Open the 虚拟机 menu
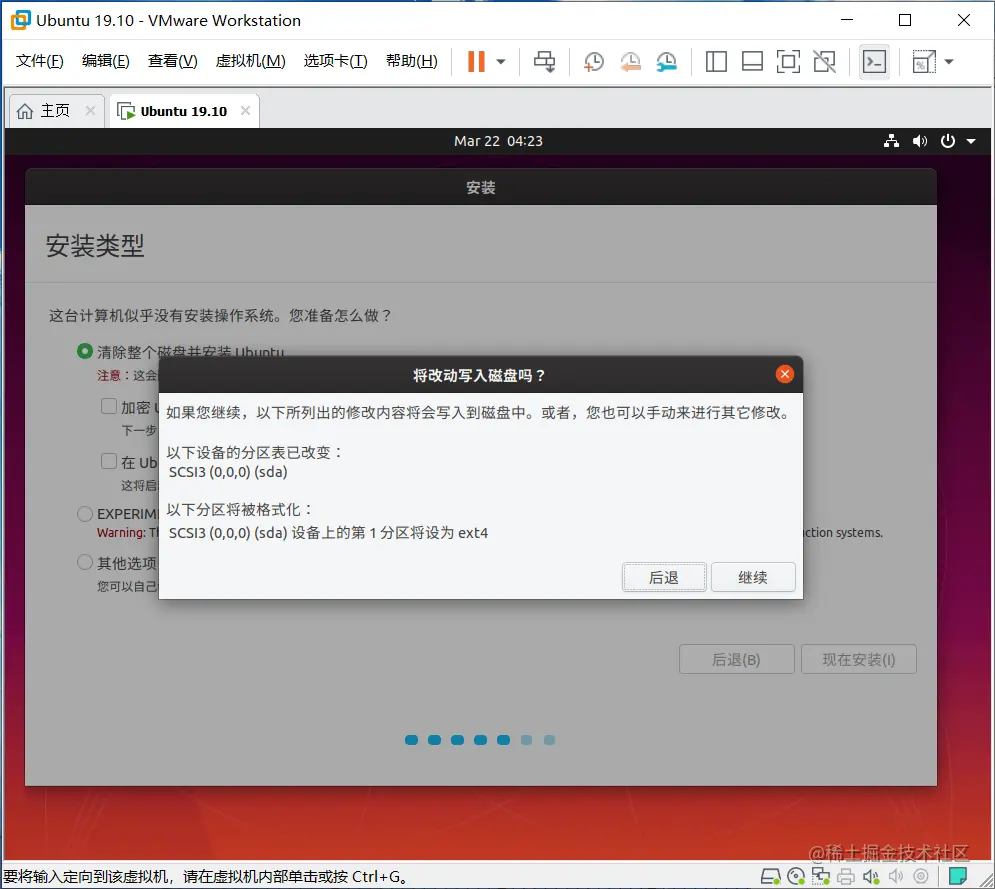This screenshot has width=995, height=889. (x=250, y=60)
